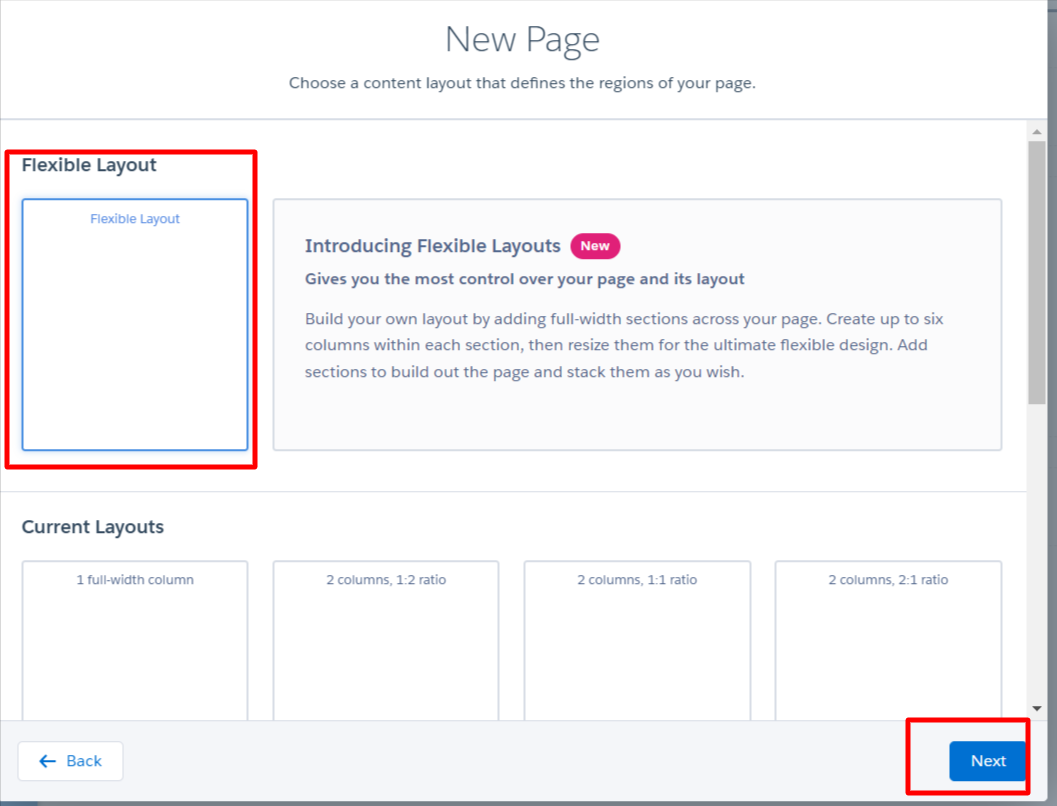Choose the 1 full-width column layout
This screenshot has width=1057, height=806.
click(135, 640)
